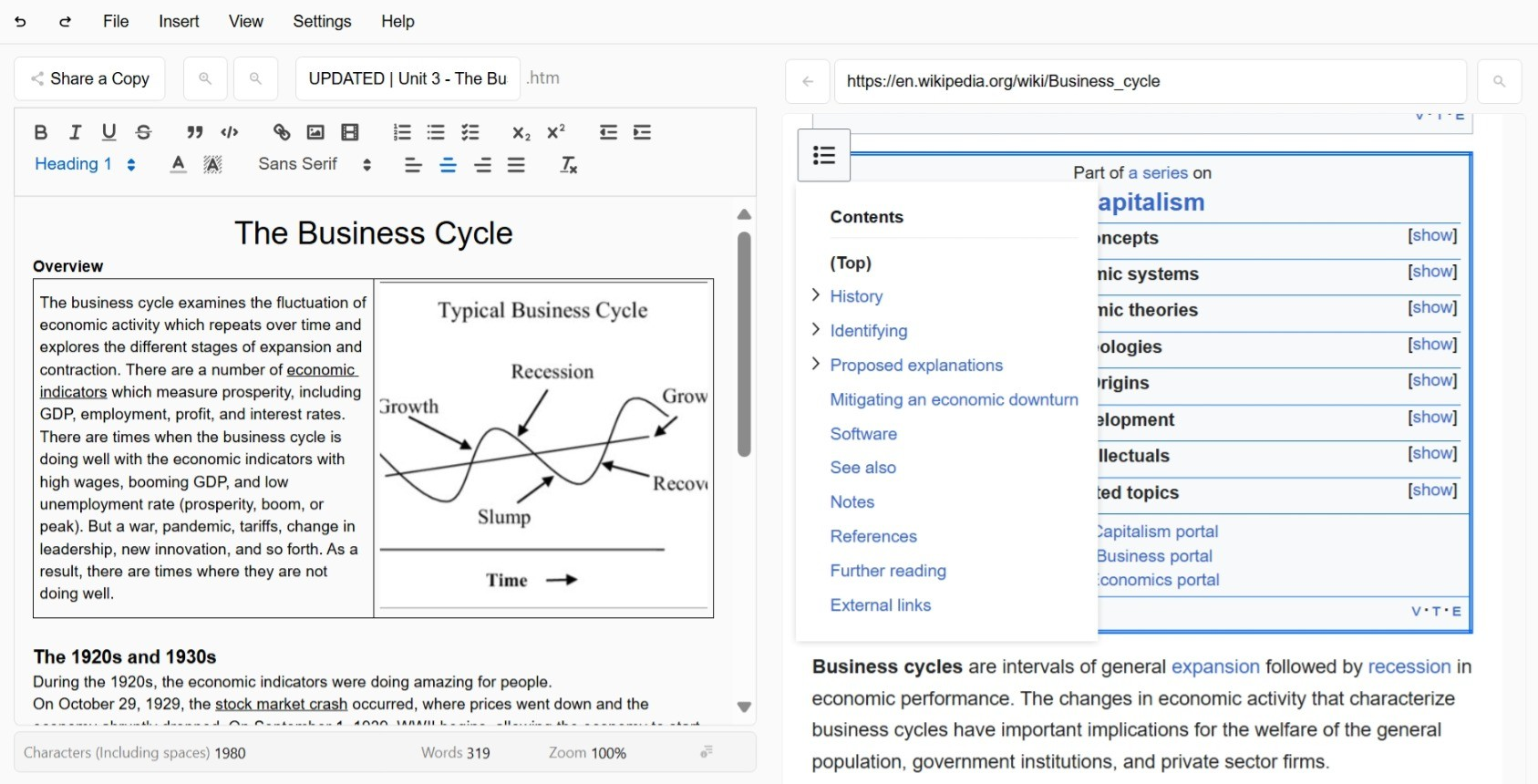Click the insert image icon
This screenshot has height=784, width=1538.
pyautogui.click(x=315, y=132)
